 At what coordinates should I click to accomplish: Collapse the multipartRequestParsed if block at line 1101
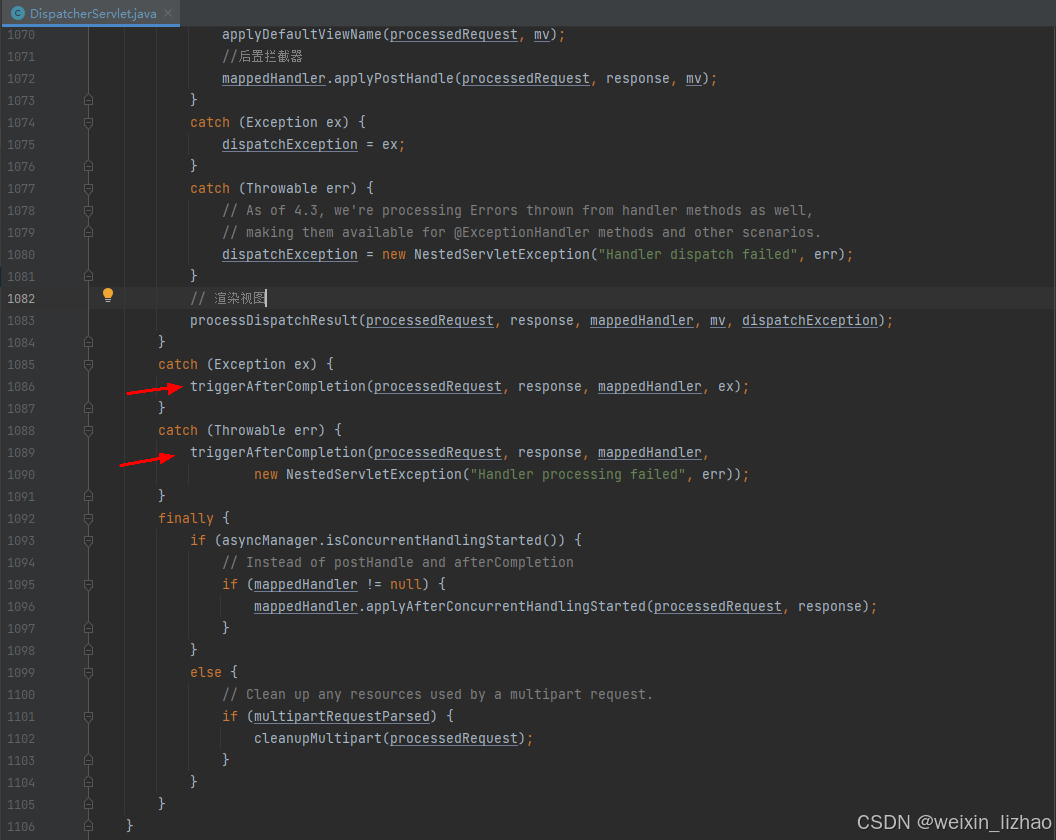(x=88, y=717)
